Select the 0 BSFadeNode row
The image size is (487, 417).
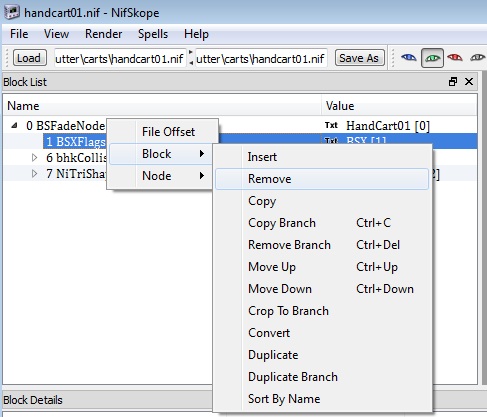click(66, 126)
